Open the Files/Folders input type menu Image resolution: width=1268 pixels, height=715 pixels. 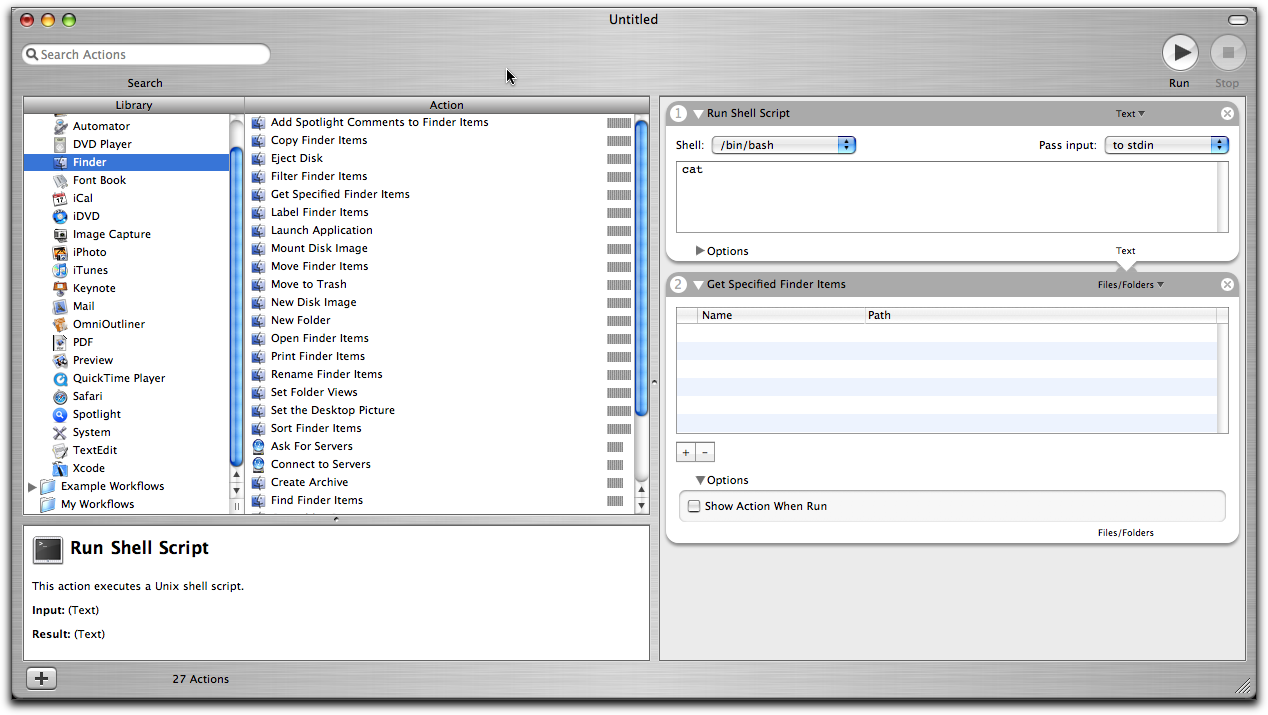(1130, 285)
